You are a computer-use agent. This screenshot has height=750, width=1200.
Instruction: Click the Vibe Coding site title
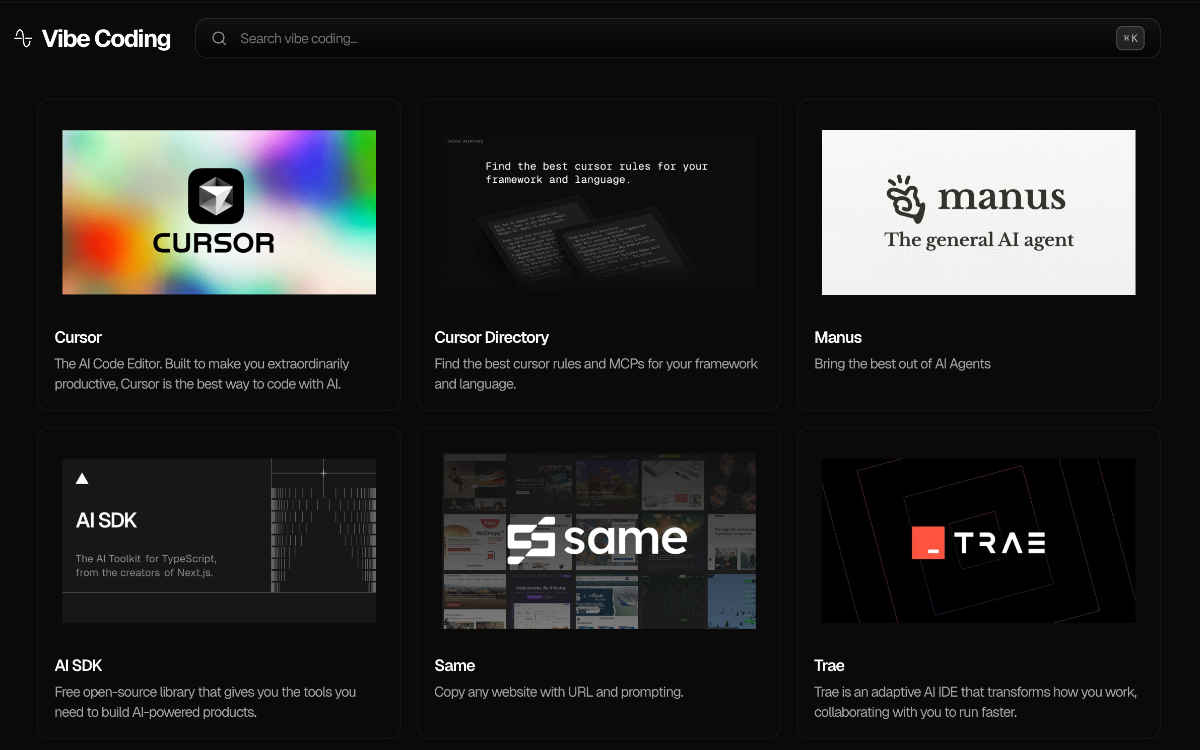coord(106,39)
